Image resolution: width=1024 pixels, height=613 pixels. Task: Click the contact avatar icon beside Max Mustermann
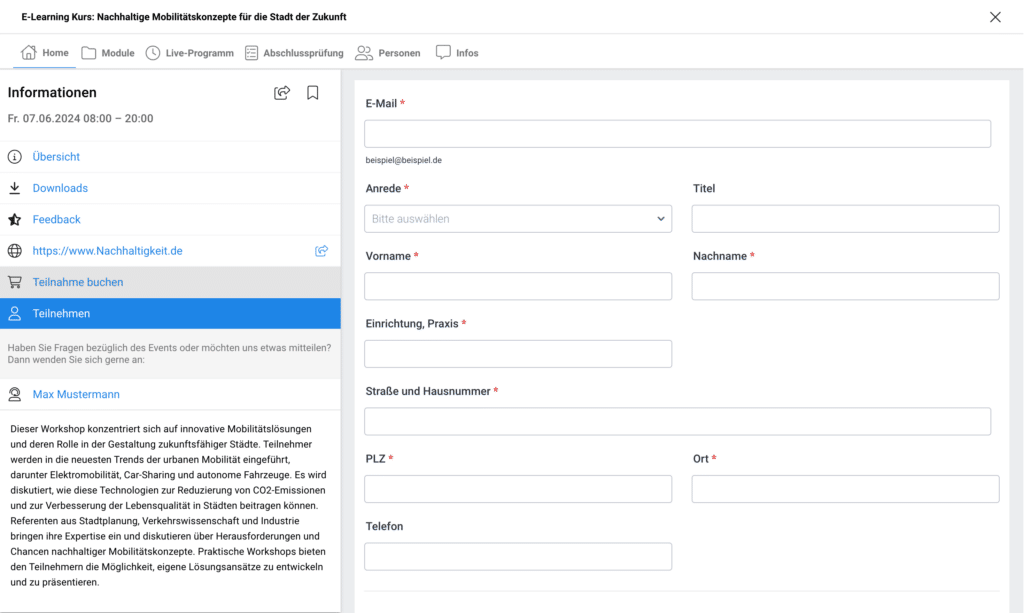click(x=15, y=395)
